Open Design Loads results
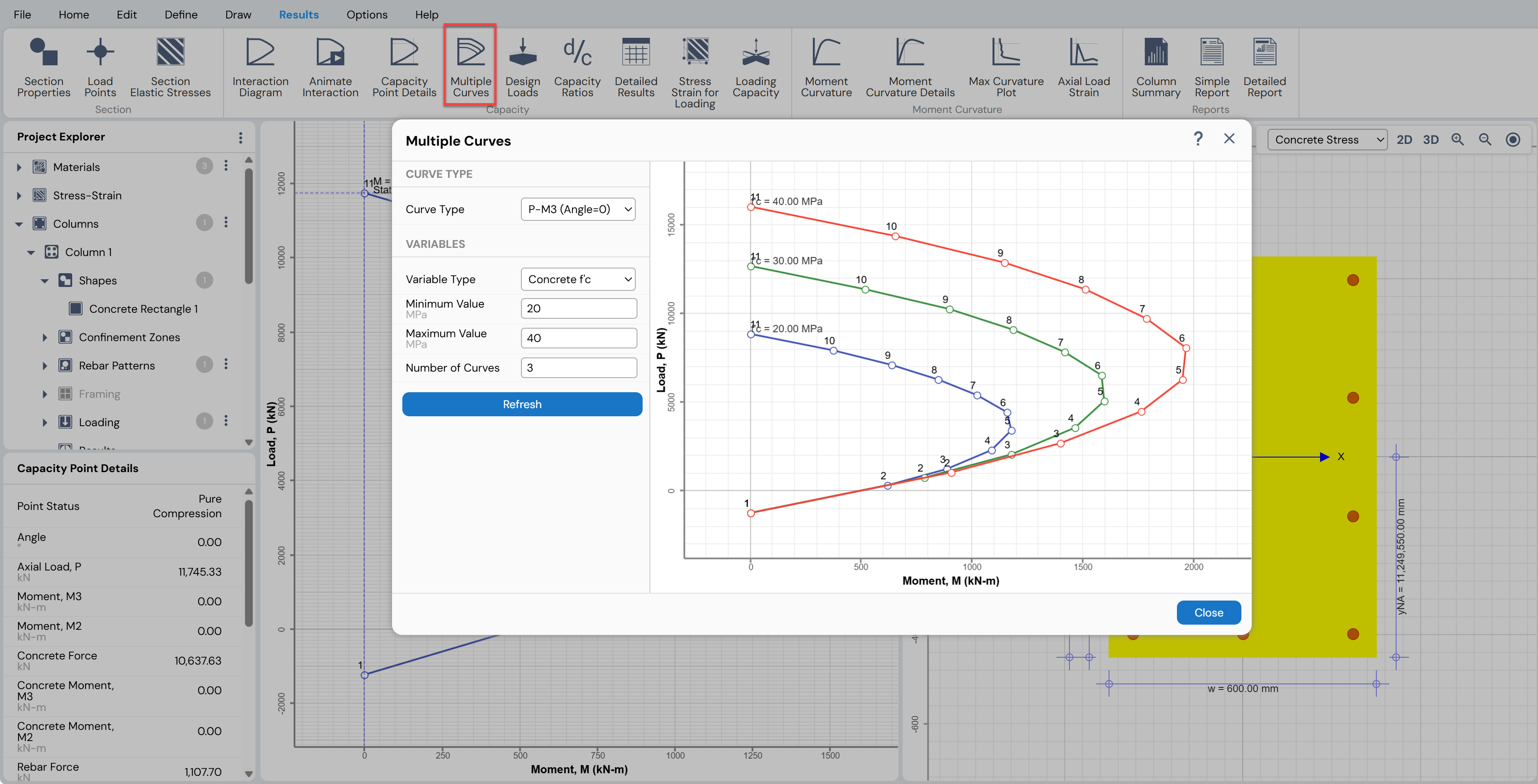The height and width of the screenshot is (784, 1538). point(522,67)
